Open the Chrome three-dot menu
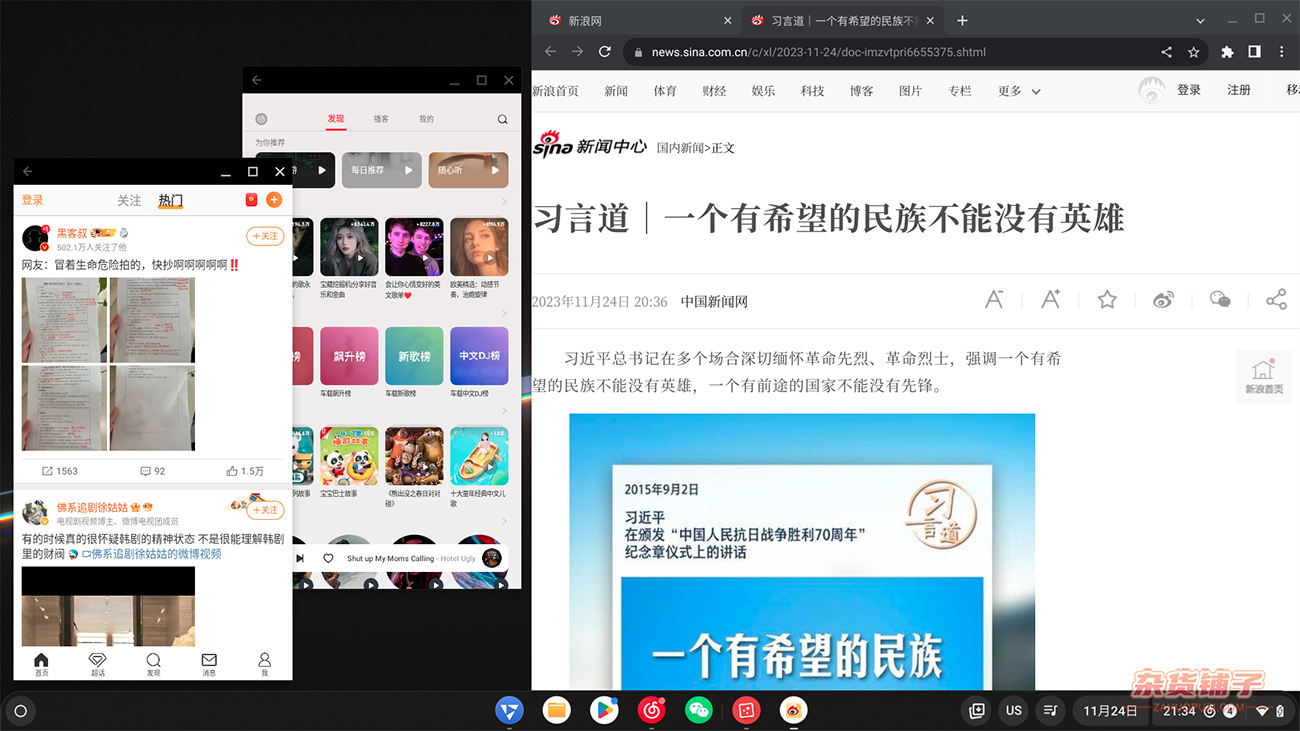 point(1281,52)
